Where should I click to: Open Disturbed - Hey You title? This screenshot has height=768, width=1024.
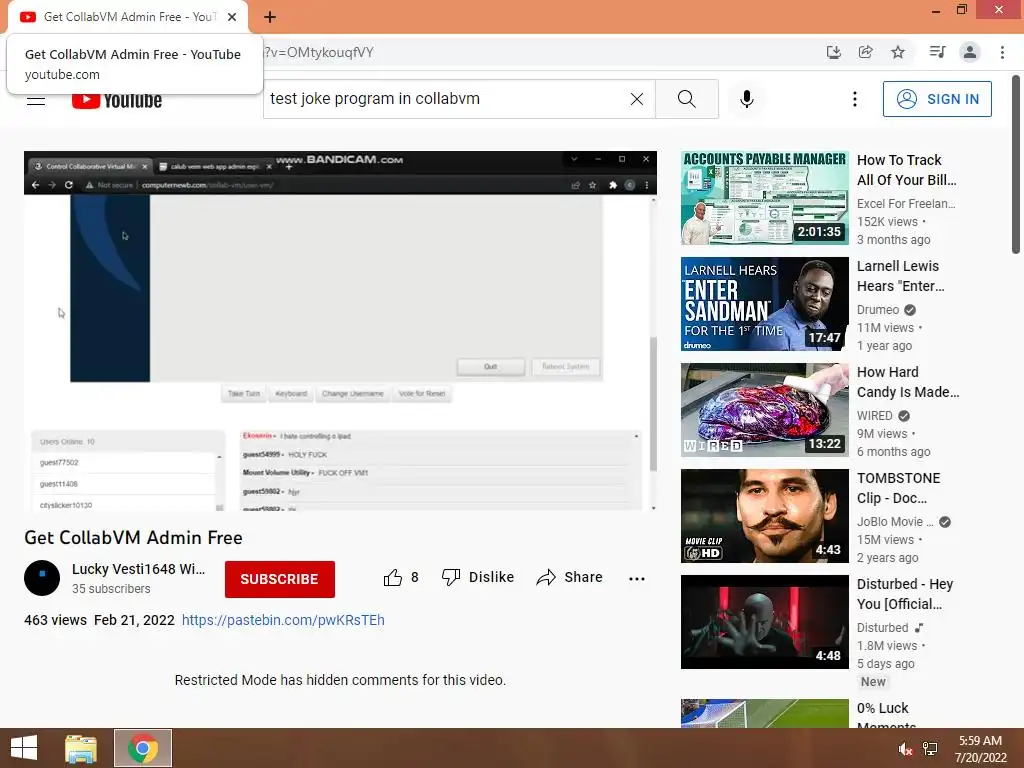point(905,594)
